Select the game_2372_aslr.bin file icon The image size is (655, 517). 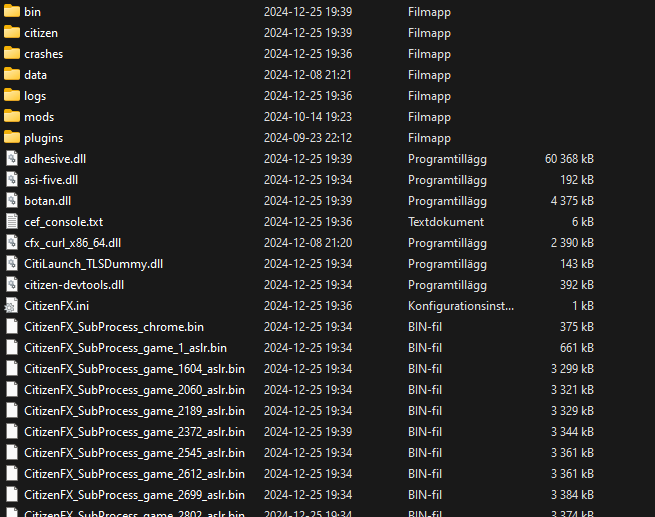[12, 431]
